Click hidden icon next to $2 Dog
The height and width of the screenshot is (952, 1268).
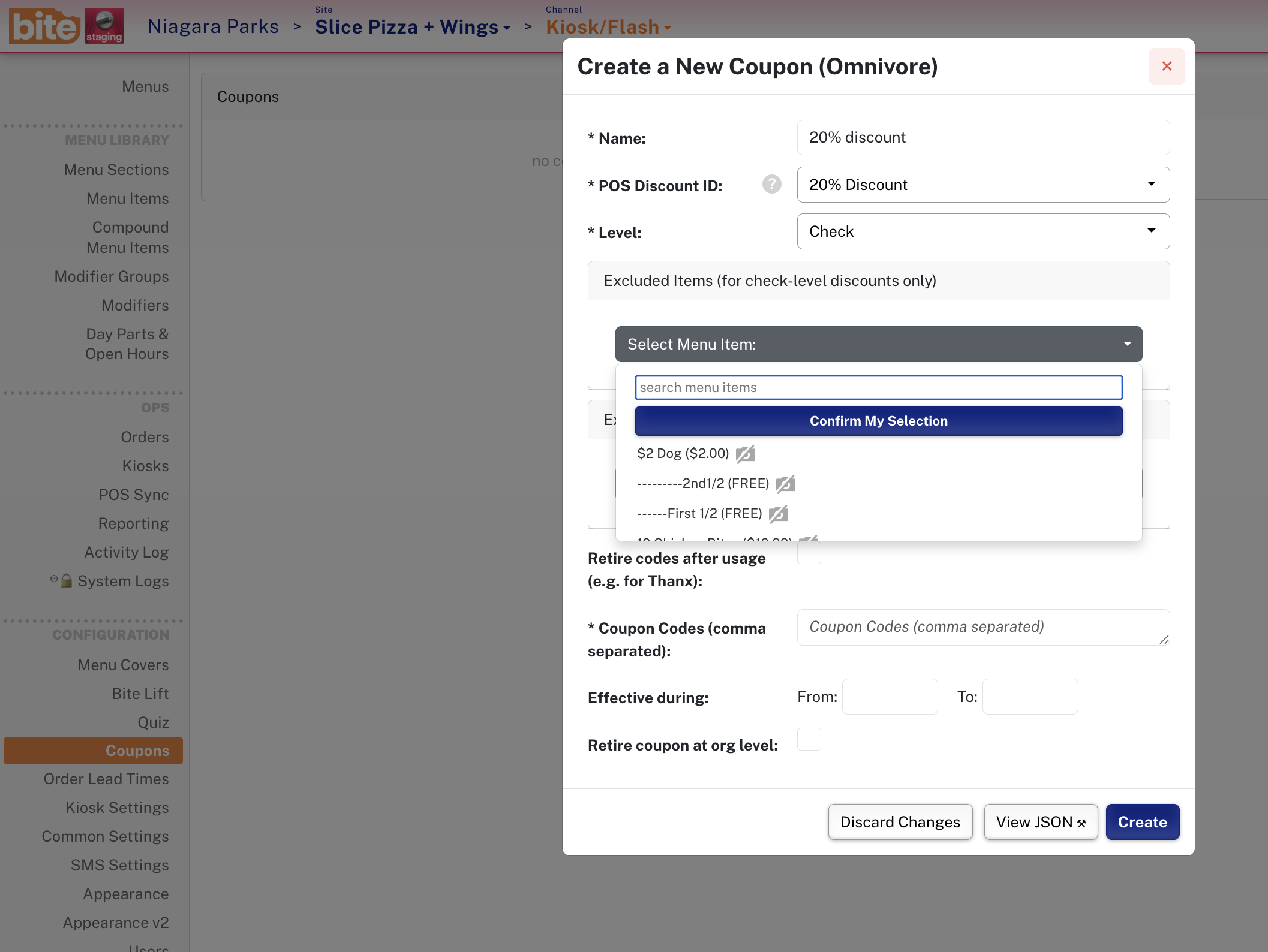(x=746, y=454)
